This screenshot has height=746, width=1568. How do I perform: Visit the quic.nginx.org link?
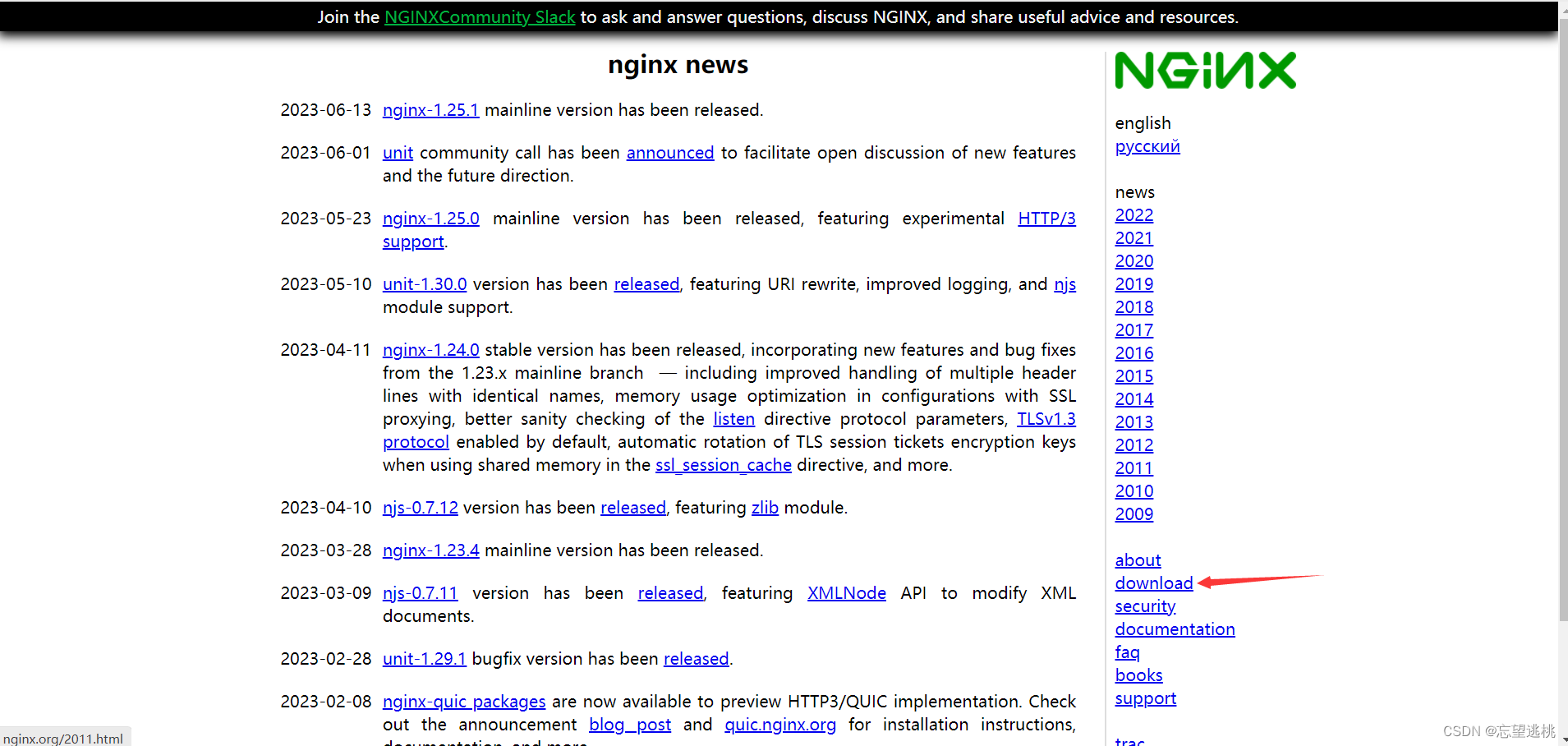click(x=780, y=725)
